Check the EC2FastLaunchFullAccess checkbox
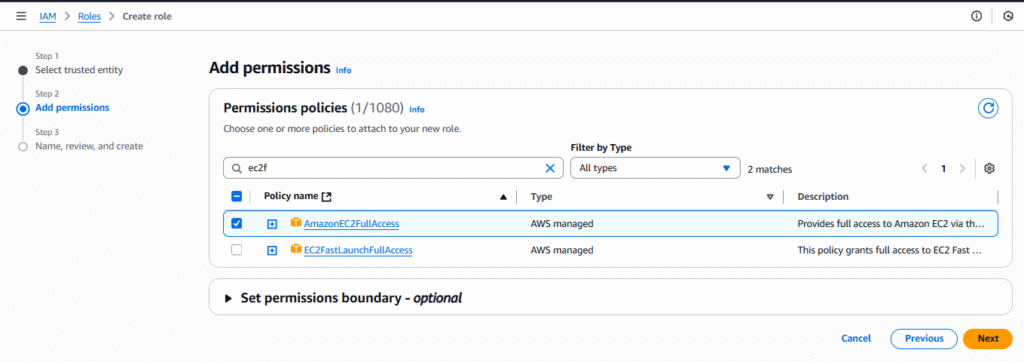This screenshot has width=1024, height=362. (x=236, y=250)
